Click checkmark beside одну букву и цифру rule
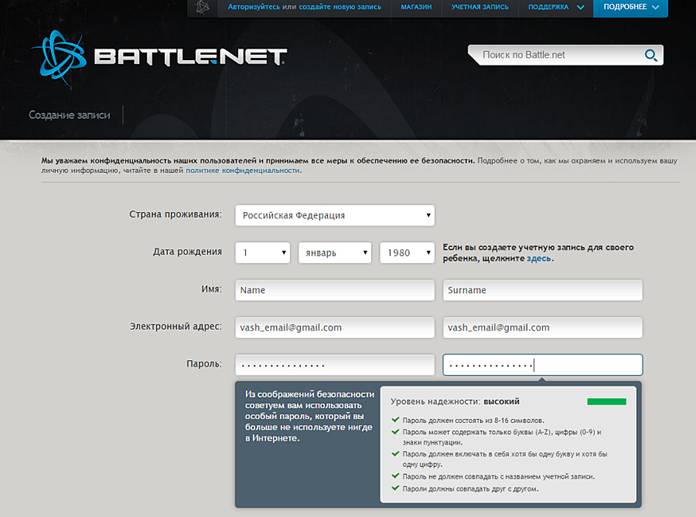The image size is (696, 517). tap(395, 454)
